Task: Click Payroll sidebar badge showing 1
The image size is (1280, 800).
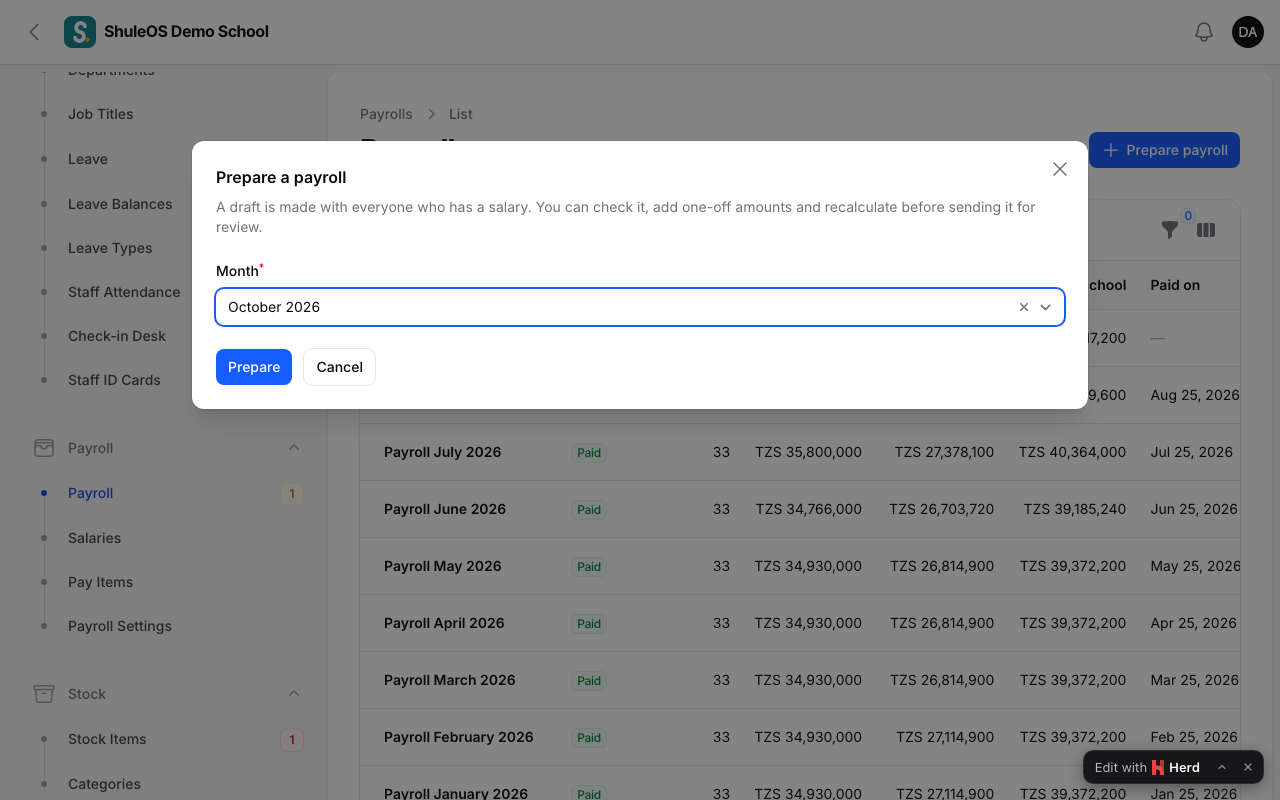Action: [x=292, y=493]
